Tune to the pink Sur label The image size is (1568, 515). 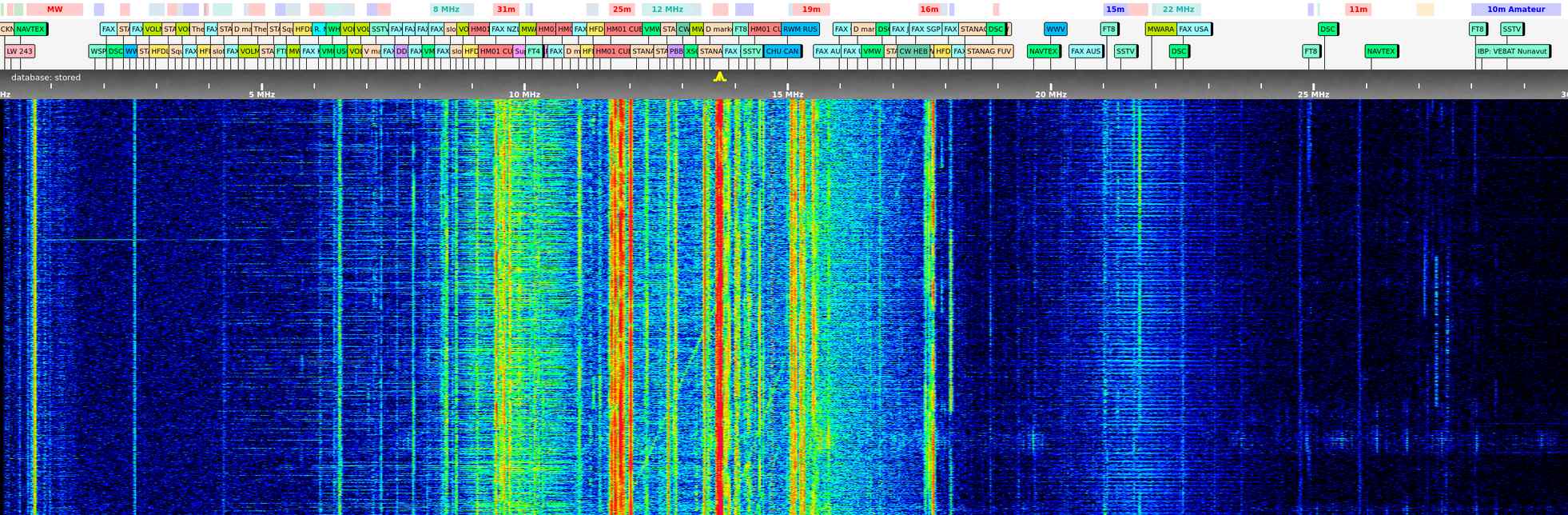point(519,51)
